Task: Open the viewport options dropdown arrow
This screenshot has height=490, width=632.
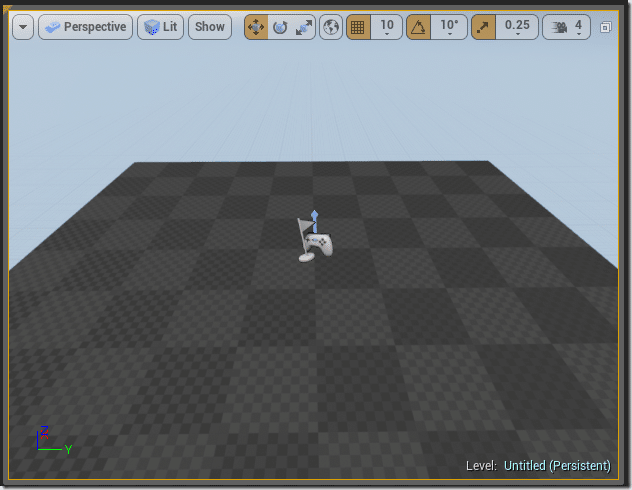Action: pyautogui.click(x=23, y=27)
